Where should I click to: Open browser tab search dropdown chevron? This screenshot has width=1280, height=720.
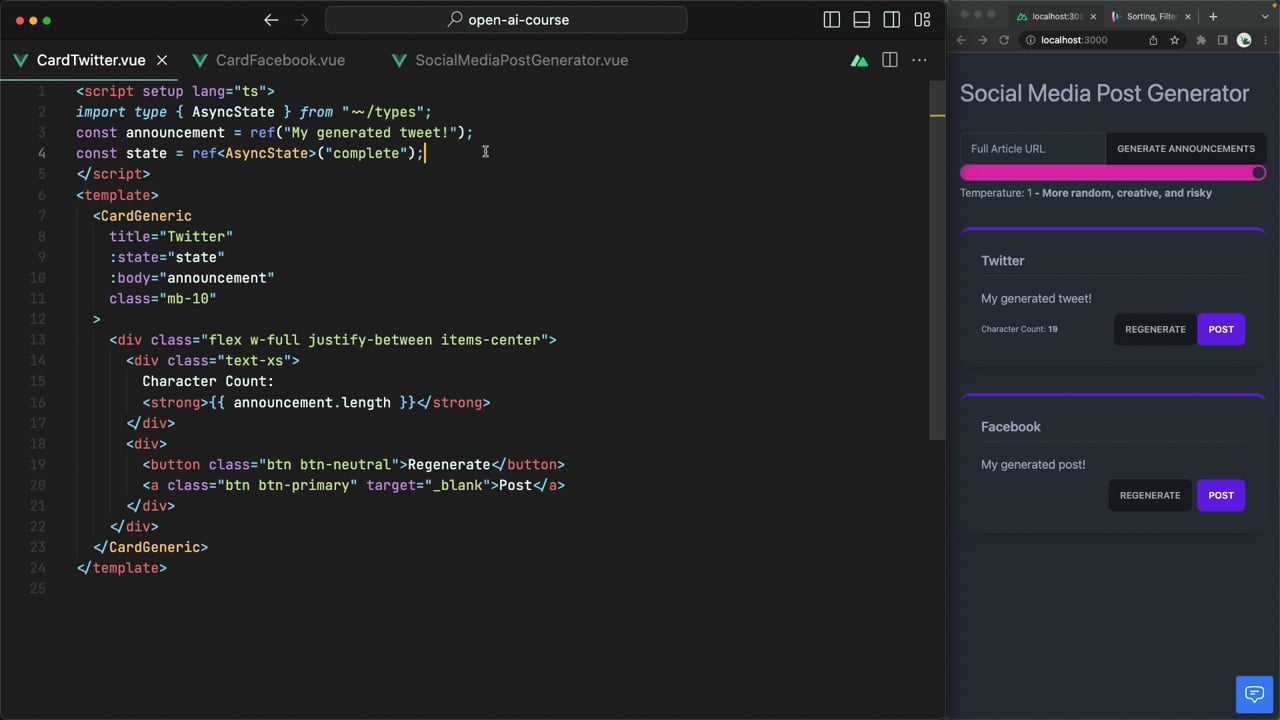1265,16
